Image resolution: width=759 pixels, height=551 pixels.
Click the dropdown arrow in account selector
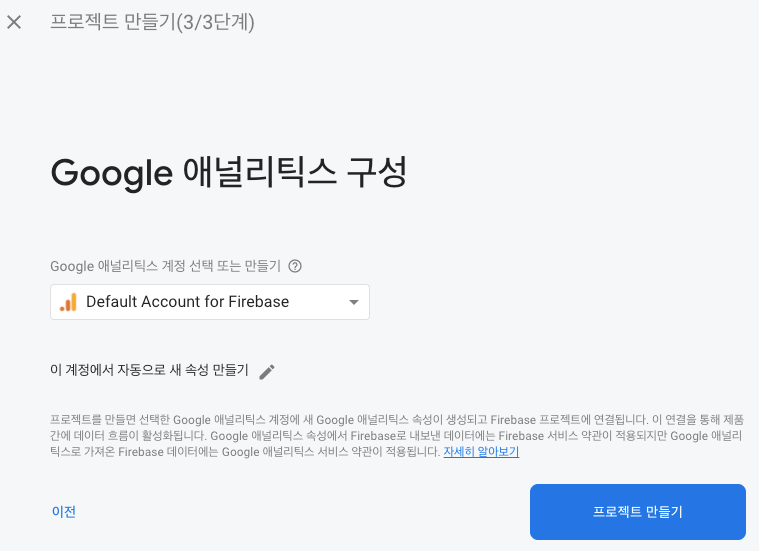pos(354,302)
